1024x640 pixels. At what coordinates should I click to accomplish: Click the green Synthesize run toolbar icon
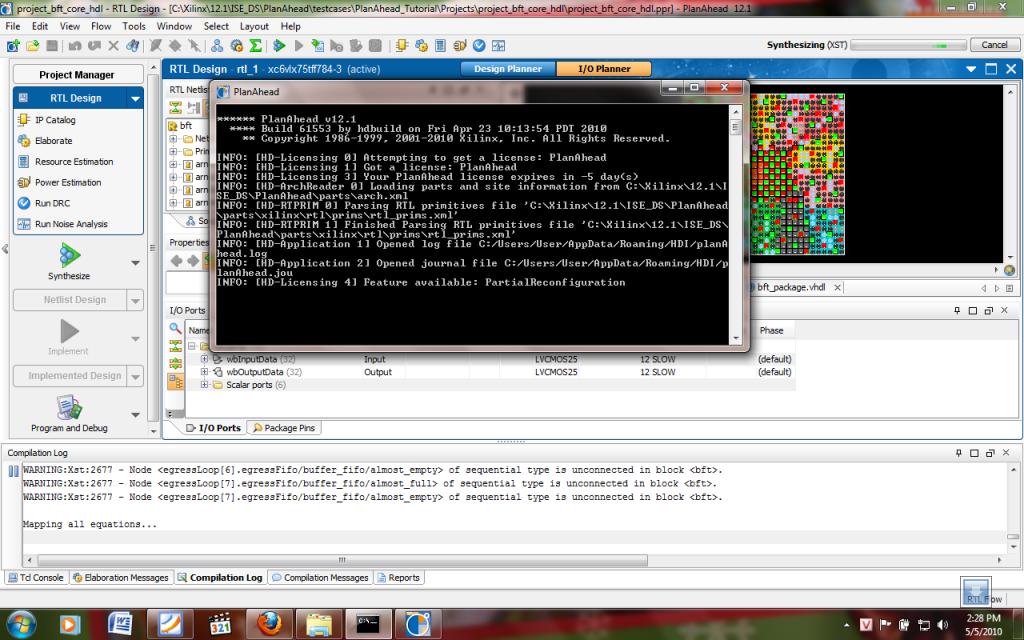(x=279, y=46)
